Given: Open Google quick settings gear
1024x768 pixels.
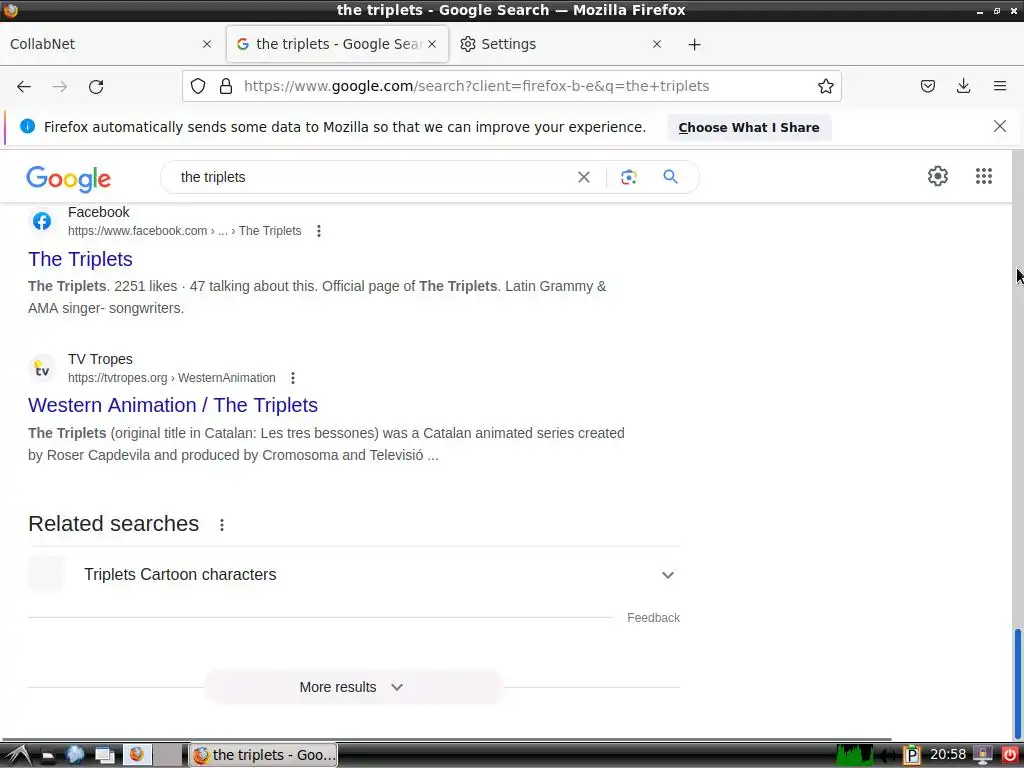Looking at the screenshot, I should (x=938, y=176).
